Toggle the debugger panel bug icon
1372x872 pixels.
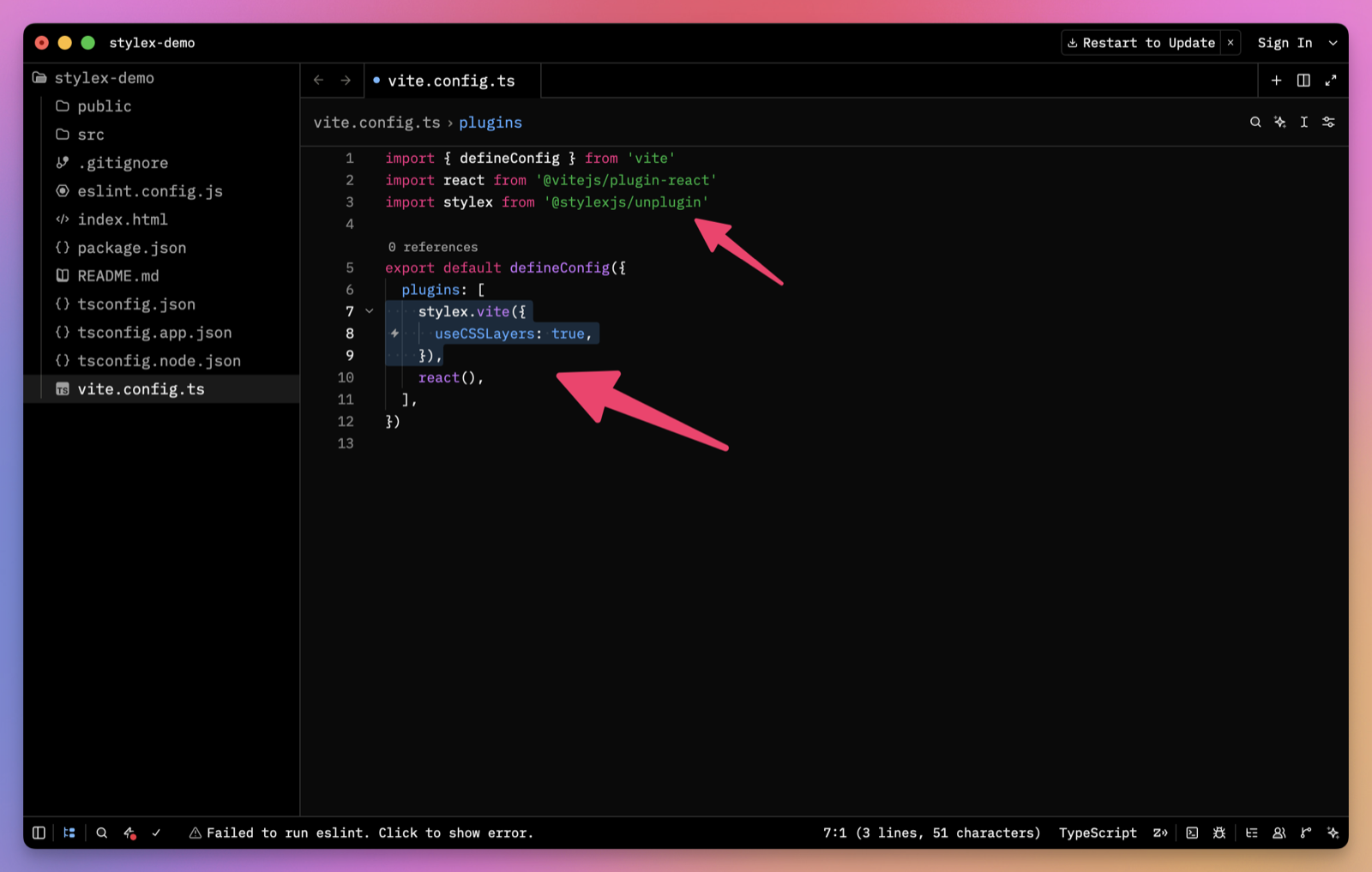point(1219,833)
